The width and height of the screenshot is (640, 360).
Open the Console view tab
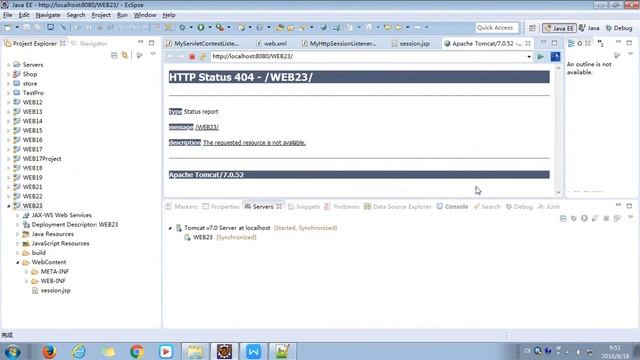[452, 207]
